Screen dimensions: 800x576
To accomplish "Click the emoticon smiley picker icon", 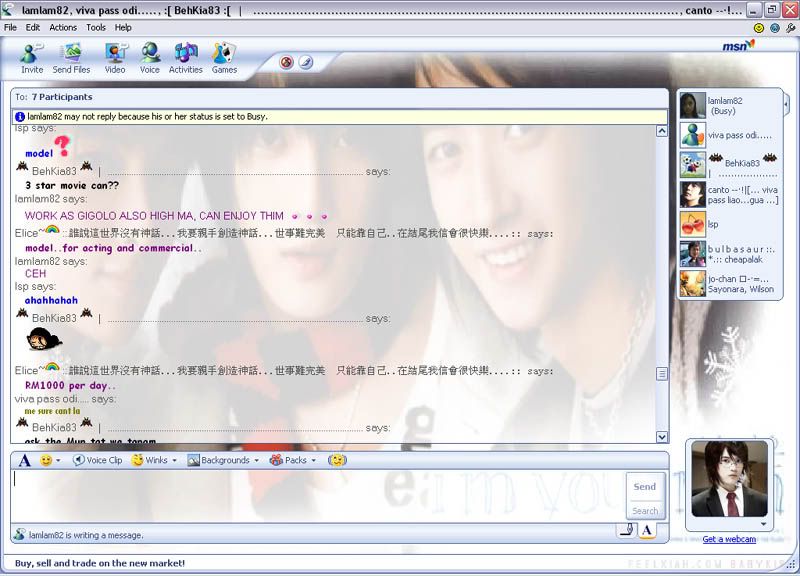I will [x=46, y=460].
